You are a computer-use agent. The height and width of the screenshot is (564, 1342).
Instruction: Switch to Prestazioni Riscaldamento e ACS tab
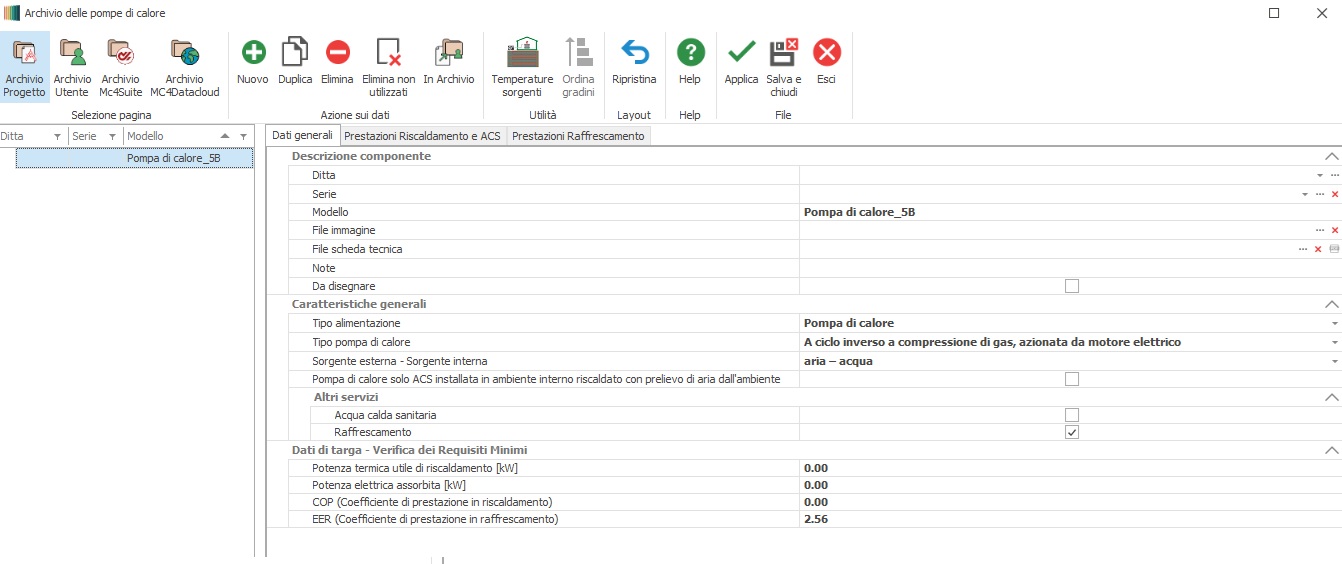click(422, 136)
